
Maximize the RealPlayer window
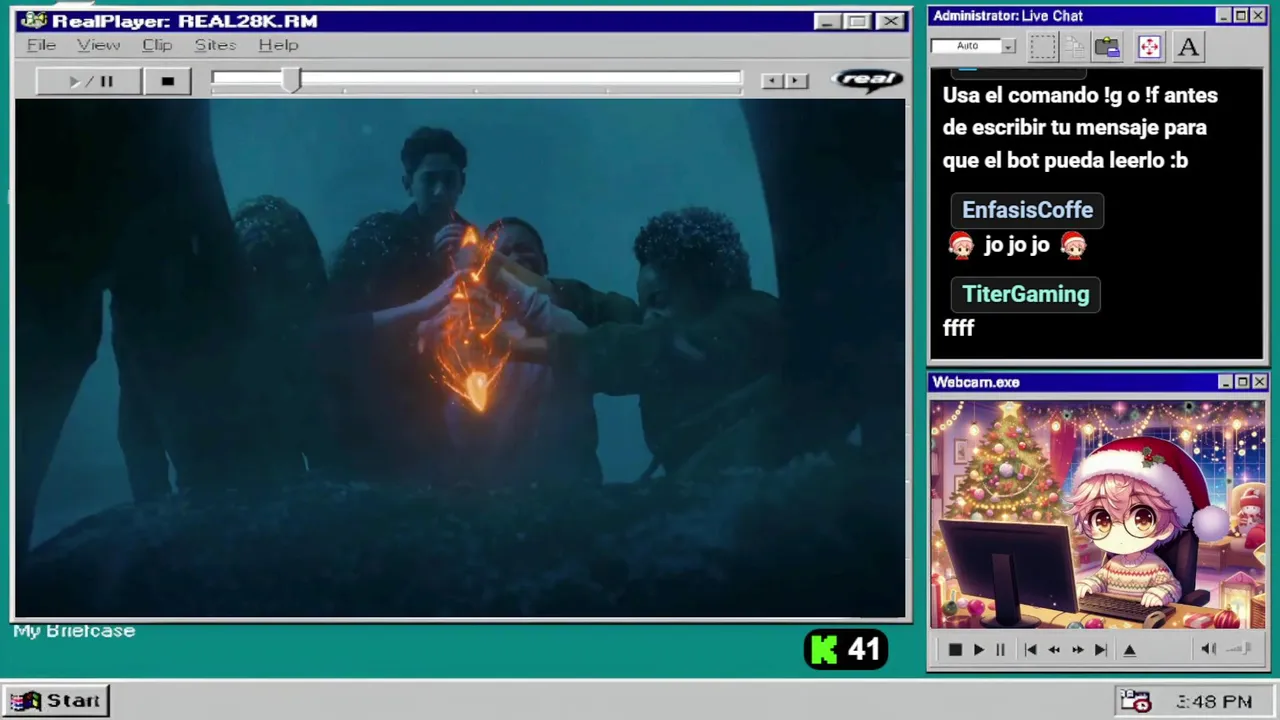pyautogui.click(x=856, y=21)
